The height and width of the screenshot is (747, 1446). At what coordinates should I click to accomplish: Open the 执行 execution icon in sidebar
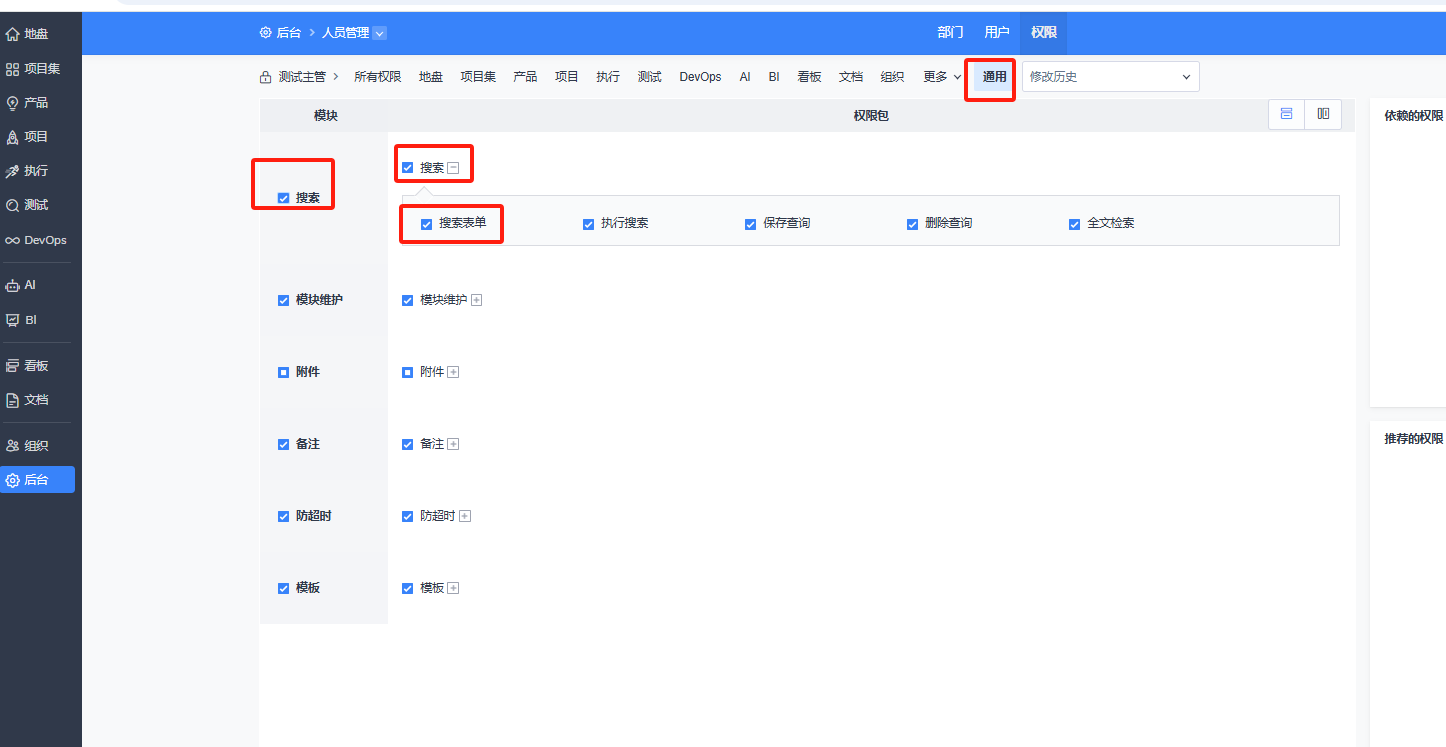pyautogui.click(x=13, y=171)
